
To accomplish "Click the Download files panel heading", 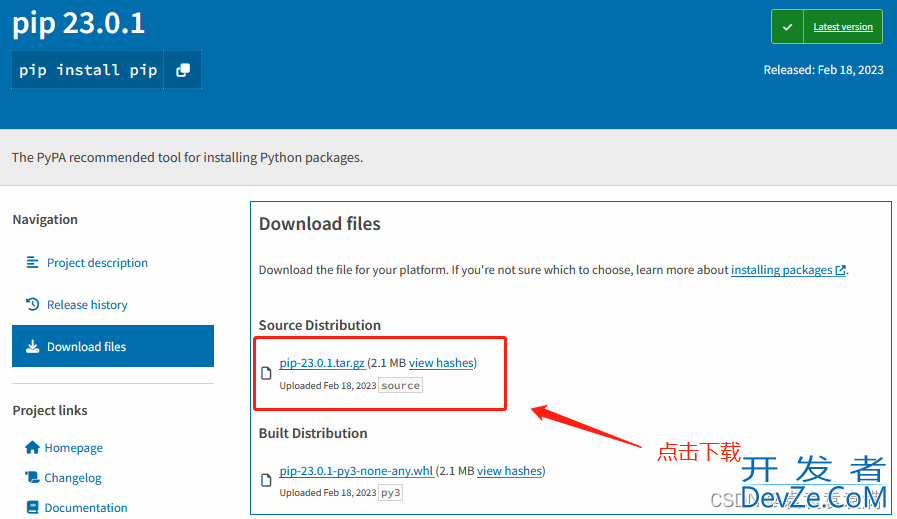I will [319, 224].
